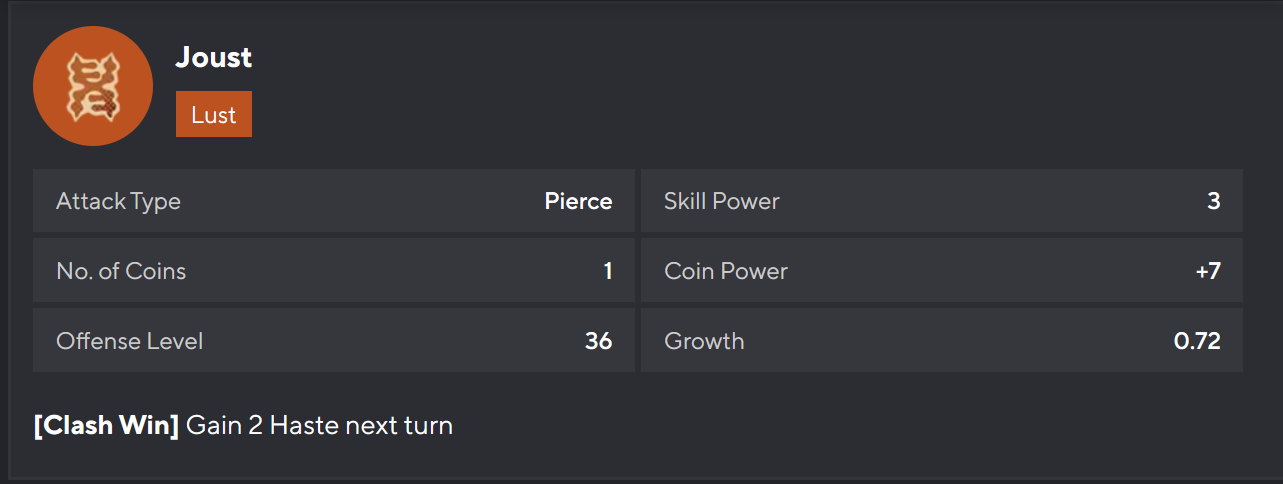This screenshot has width=1283, height=484.
Task: Click the Lust affinity tag
Action: click(x=214, y=115)
